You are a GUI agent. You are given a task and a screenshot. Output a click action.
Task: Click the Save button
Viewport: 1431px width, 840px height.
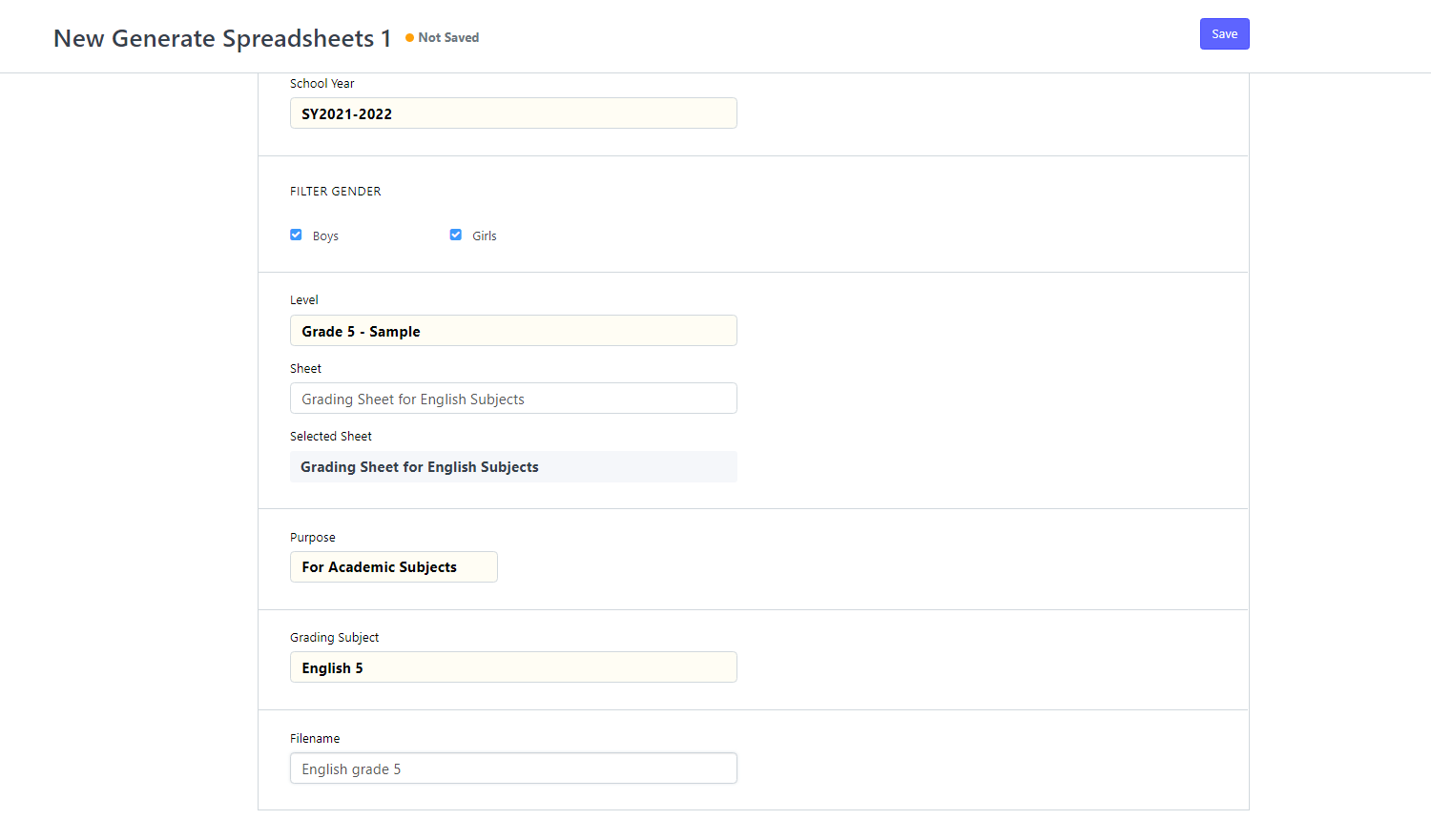tap(1224, 34)
